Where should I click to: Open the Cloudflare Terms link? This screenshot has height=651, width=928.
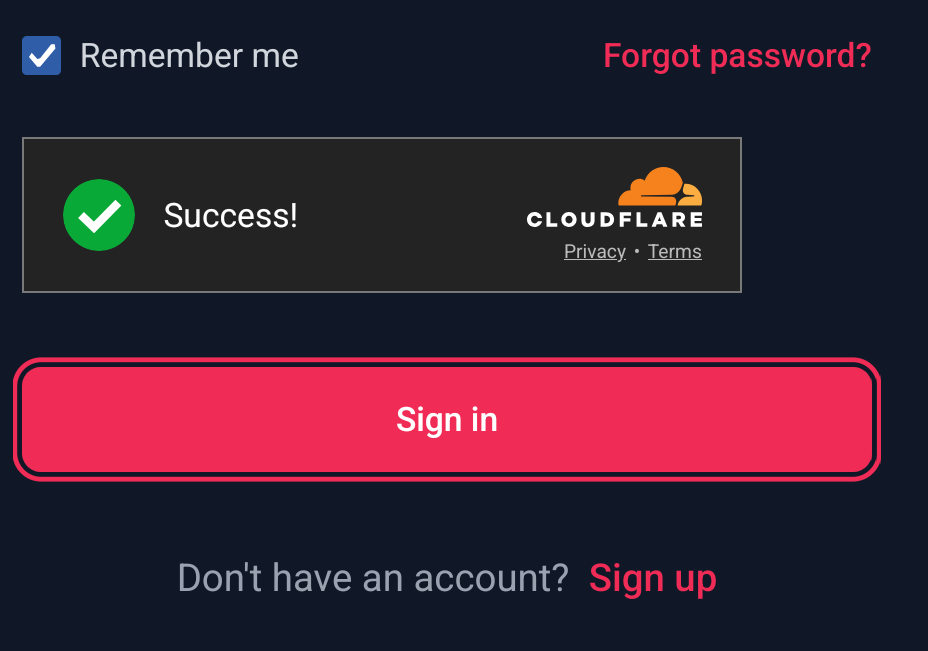click(674, 252)
